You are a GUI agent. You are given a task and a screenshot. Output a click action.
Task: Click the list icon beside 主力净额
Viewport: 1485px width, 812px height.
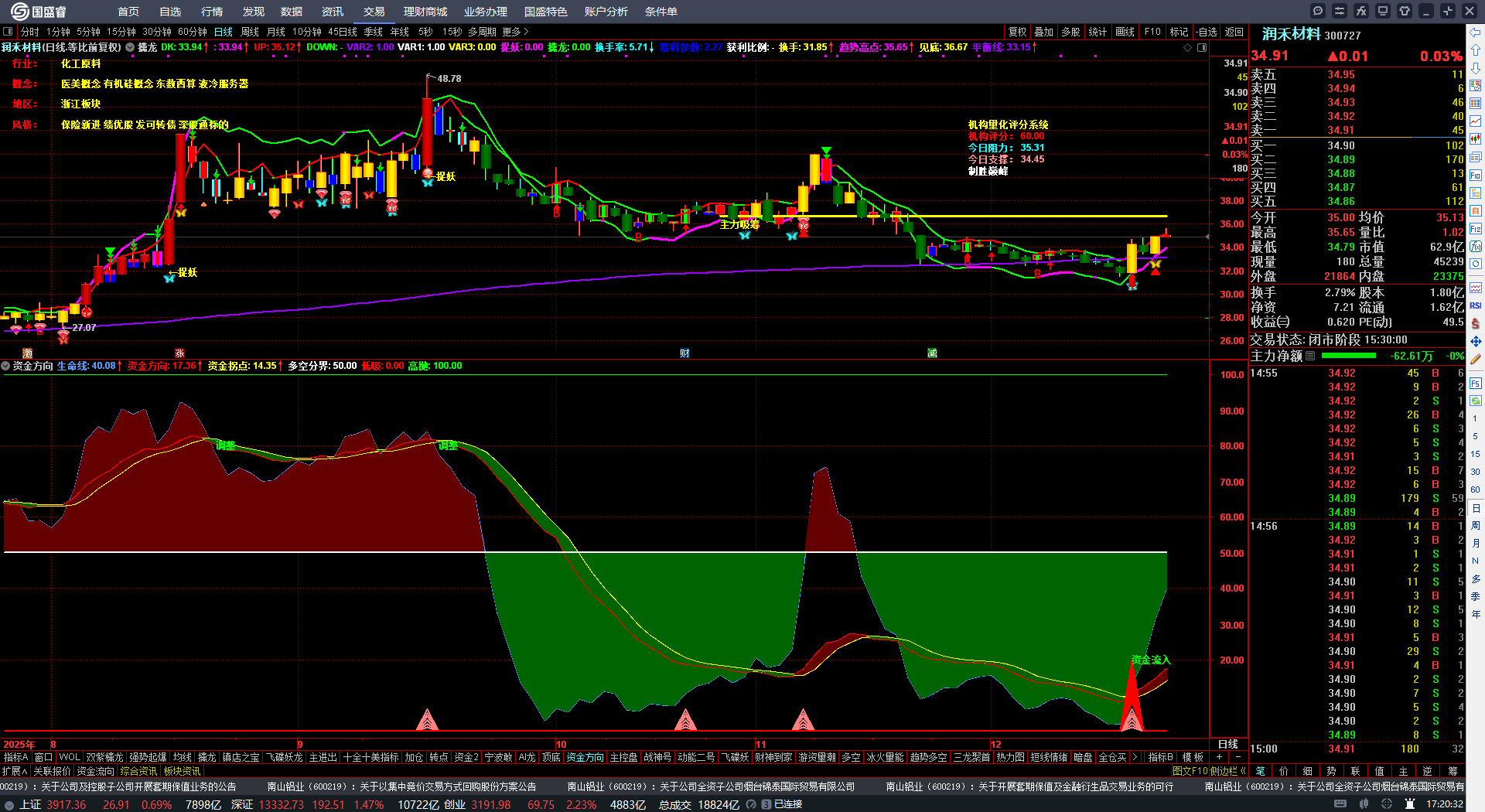tap(1310, 356)
